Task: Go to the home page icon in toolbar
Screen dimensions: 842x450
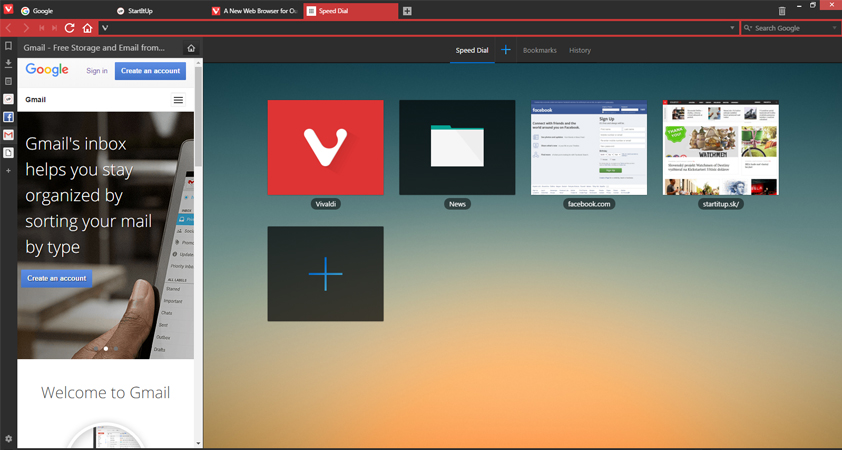Action: pyautogui.click(x=87, y=28)
